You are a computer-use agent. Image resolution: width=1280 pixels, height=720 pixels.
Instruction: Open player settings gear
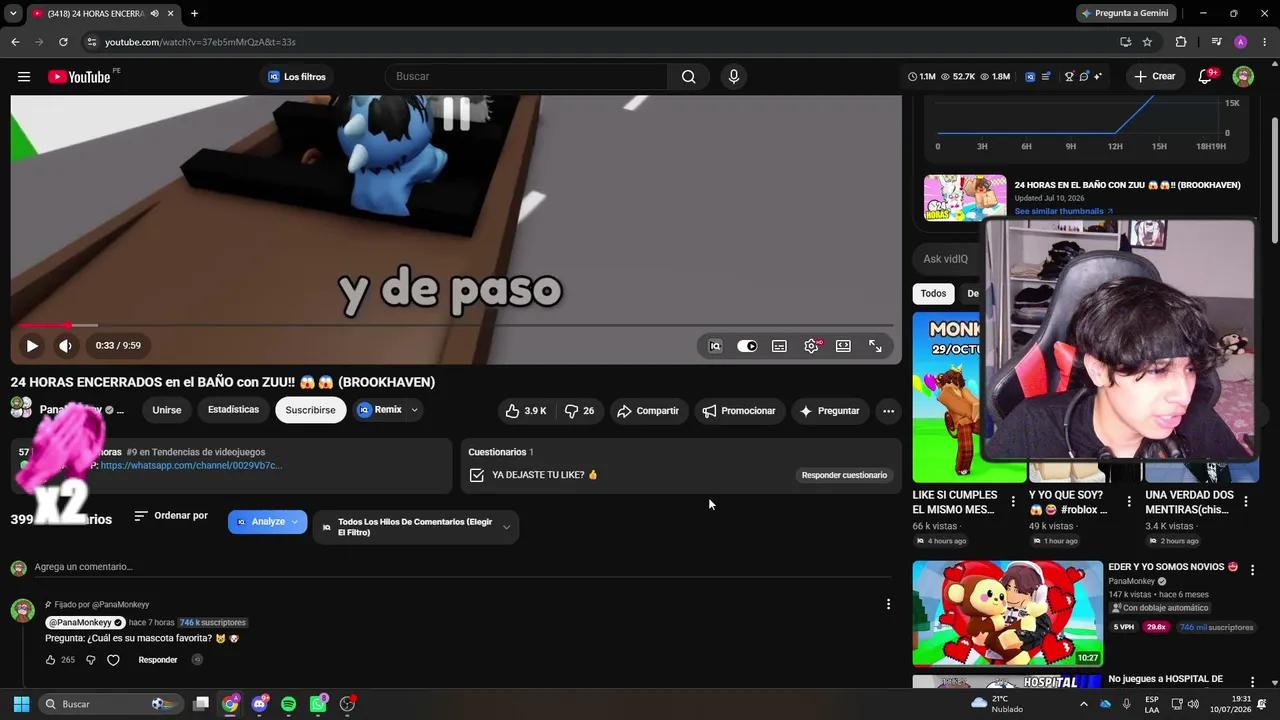tap(811, 346)
